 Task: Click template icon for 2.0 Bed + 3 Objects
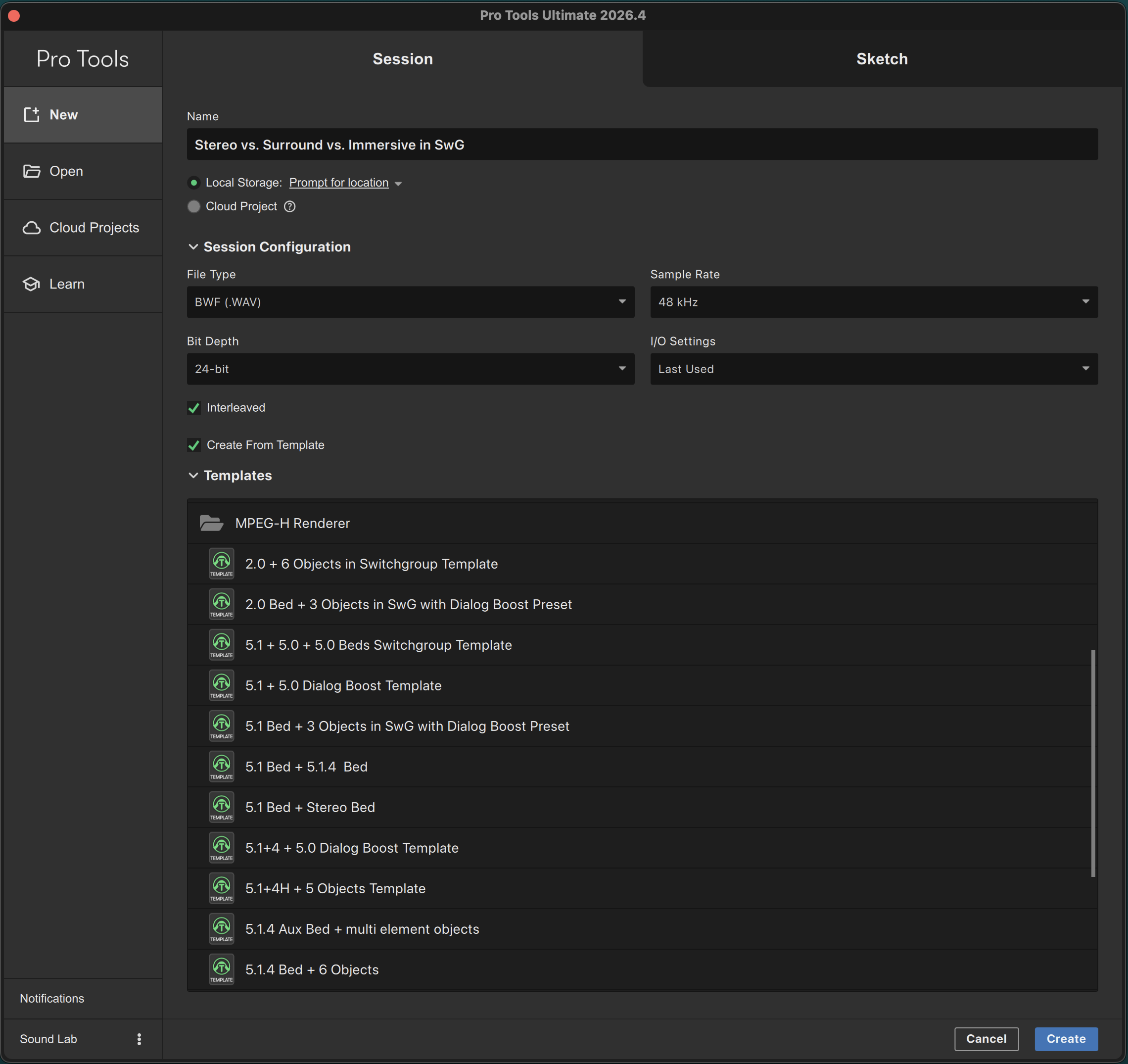221,604
